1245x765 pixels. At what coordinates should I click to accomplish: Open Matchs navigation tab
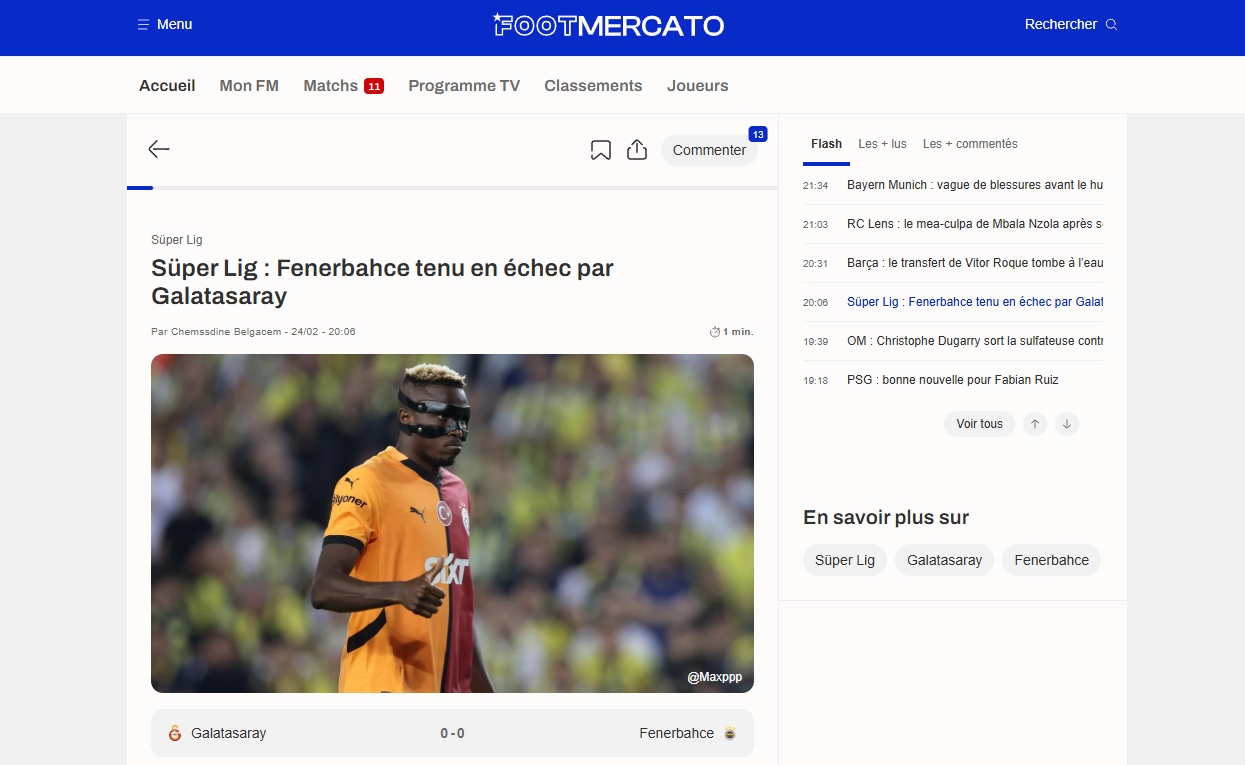[331, 86]
